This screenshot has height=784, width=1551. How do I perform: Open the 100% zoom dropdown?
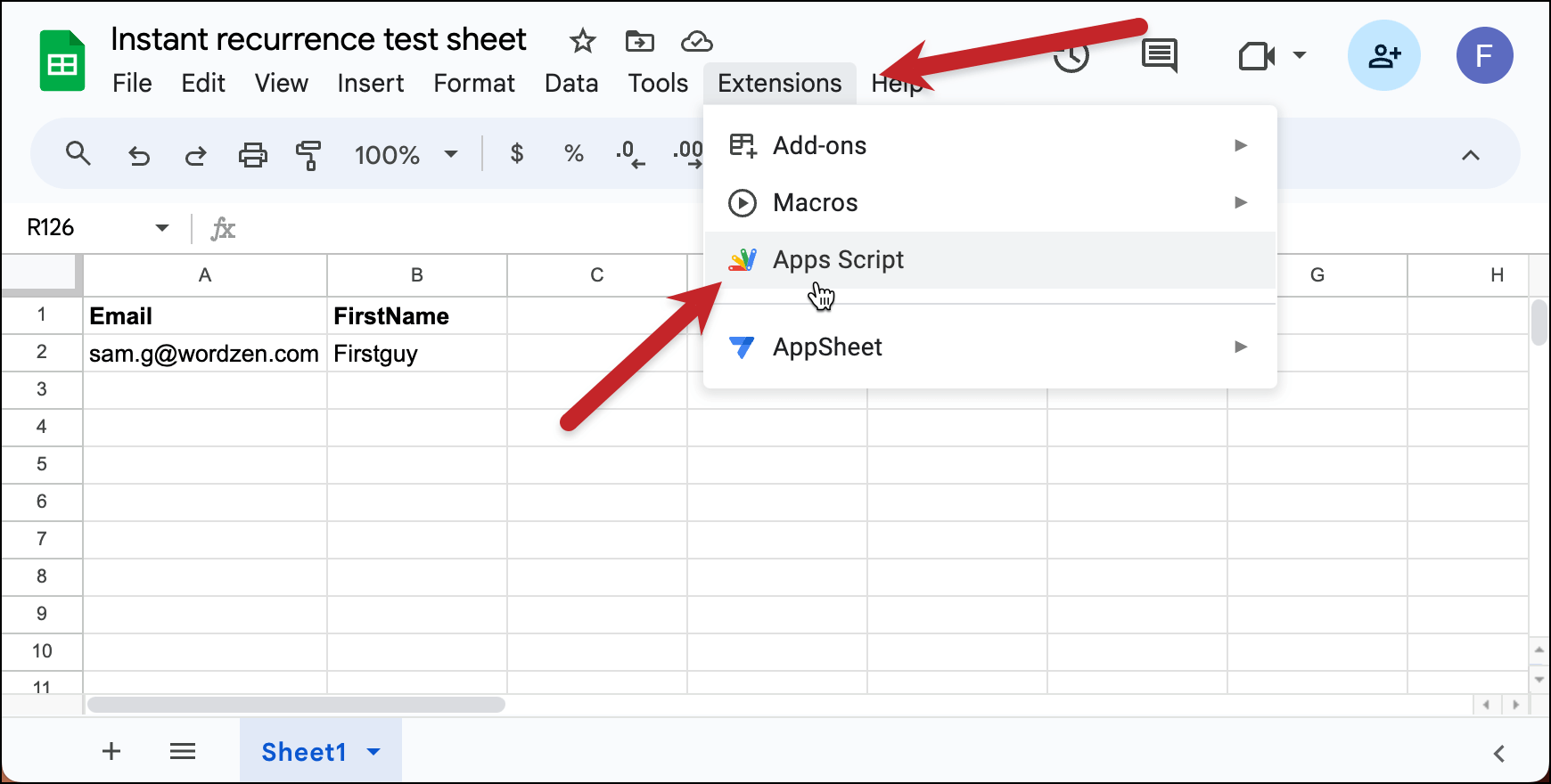tap(406, 155)
